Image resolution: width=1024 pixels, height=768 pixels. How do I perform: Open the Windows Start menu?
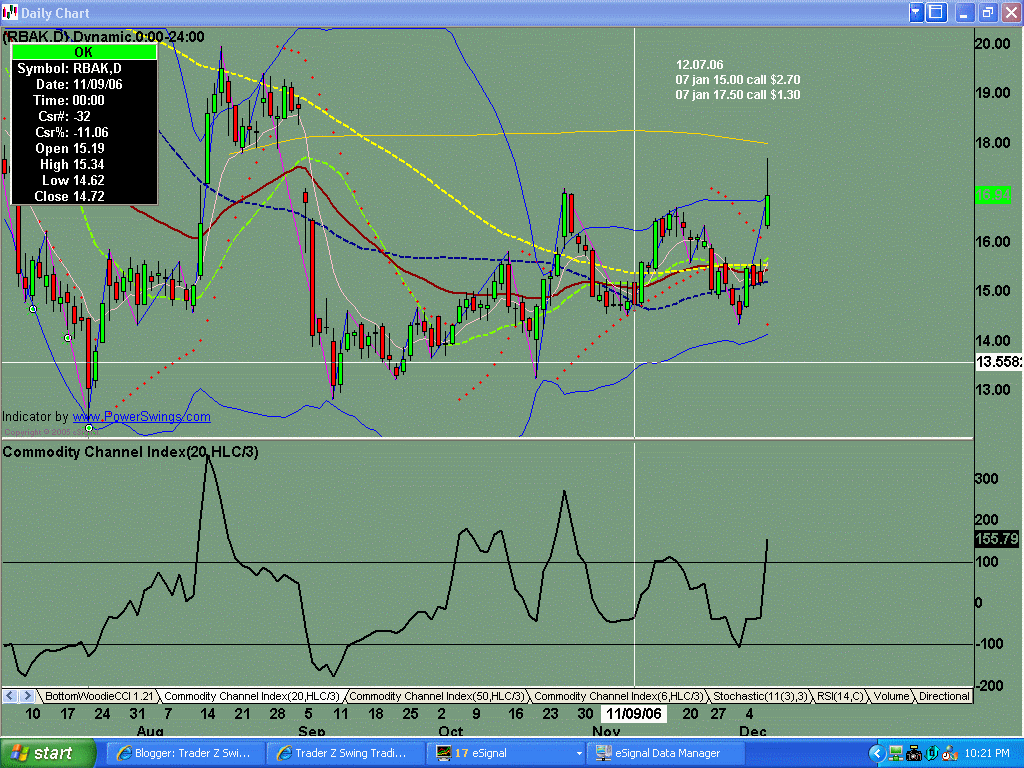click(48, 753)
